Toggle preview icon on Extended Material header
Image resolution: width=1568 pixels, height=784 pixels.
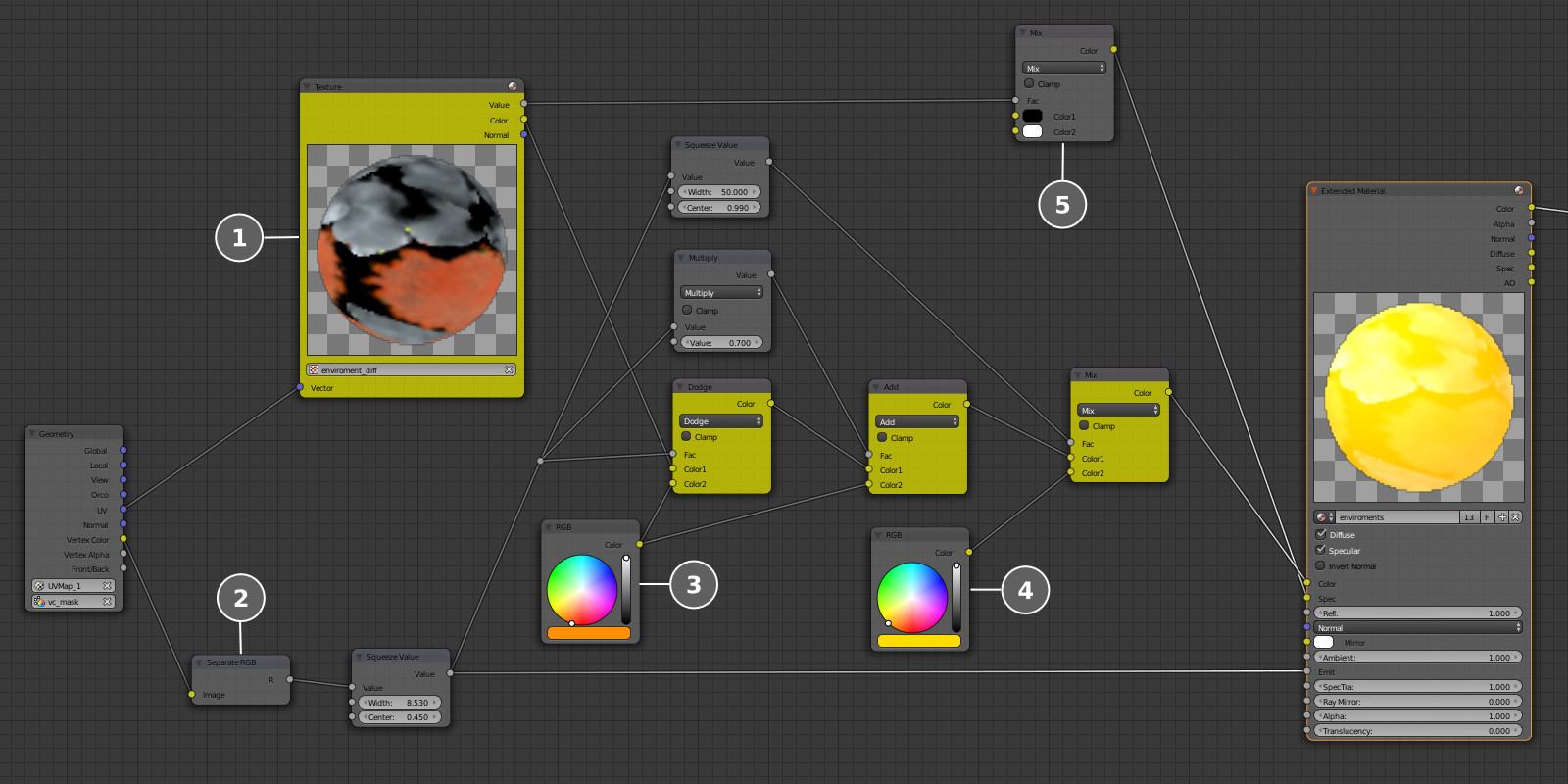click(1519, 190)
